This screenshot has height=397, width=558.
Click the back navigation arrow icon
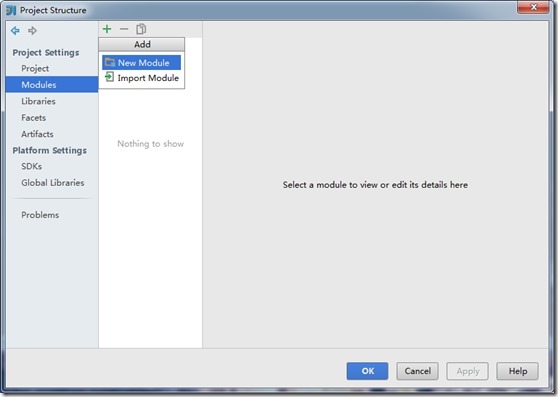tap(15, 31)
